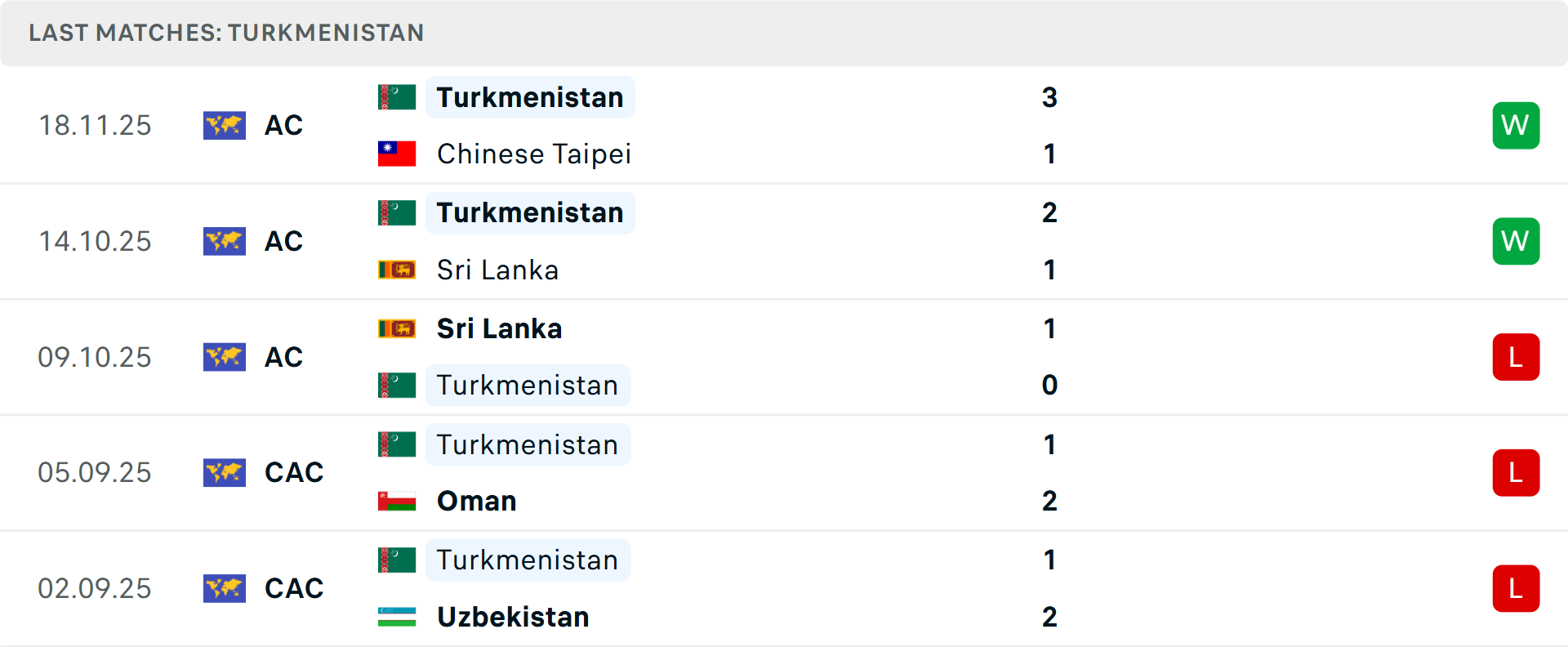Click the score 3 in the Chinese Taipei match
Image resolution: width=1568 pixels, height=647 pixels.
1050,96
